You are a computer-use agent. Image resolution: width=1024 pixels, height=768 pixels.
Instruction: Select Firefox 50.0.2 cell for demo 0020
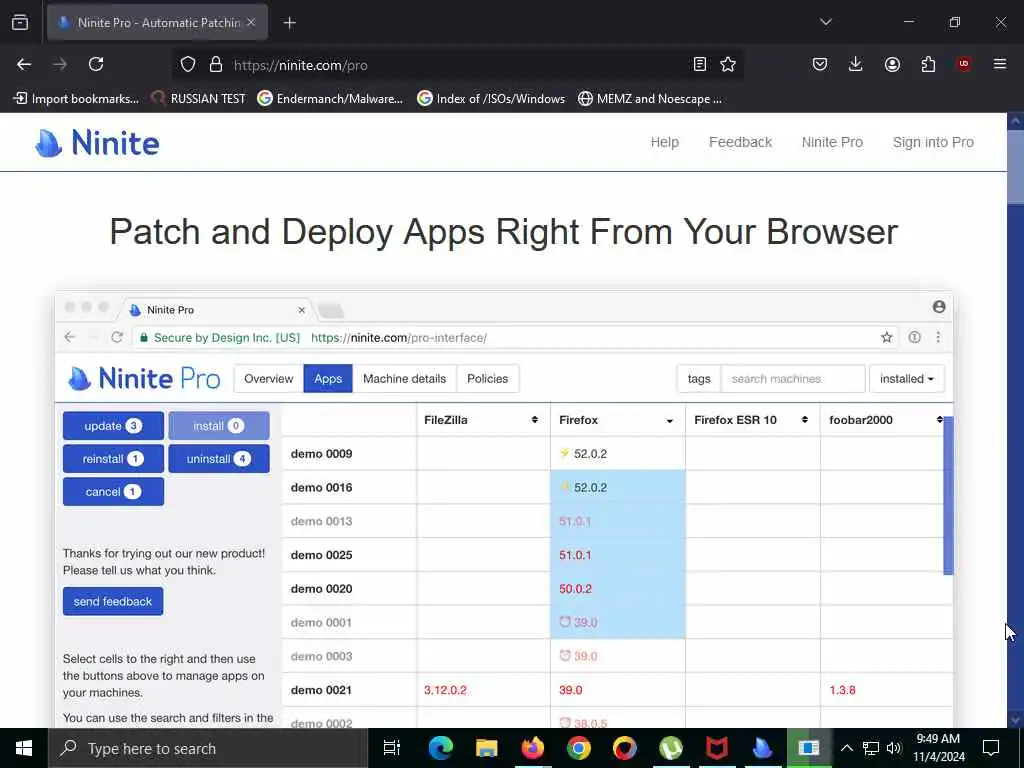click(x=618, y=588)
